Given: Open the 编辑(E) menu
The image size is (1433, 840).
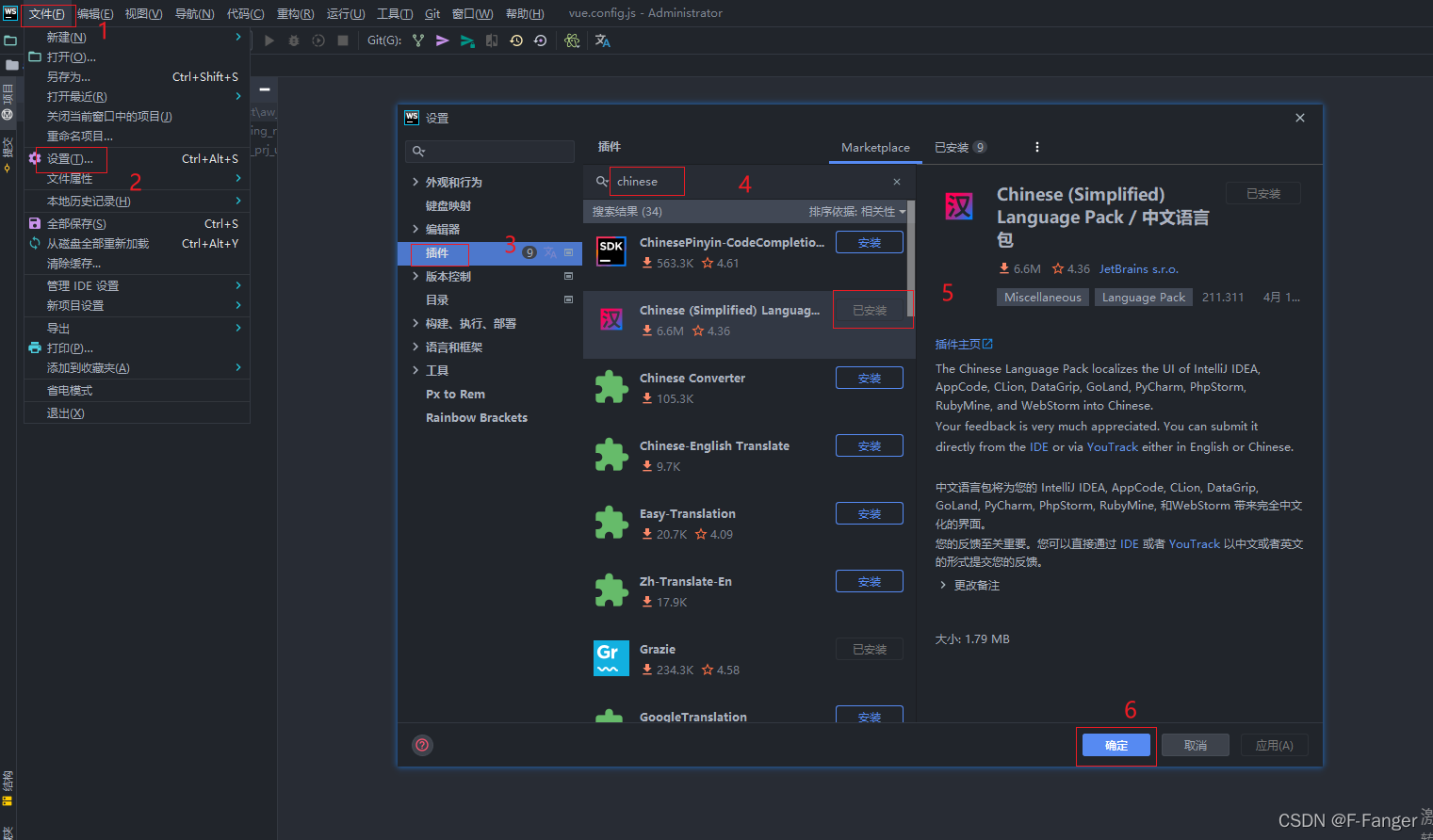Looking at the screenshot, I should click(95, 13).
